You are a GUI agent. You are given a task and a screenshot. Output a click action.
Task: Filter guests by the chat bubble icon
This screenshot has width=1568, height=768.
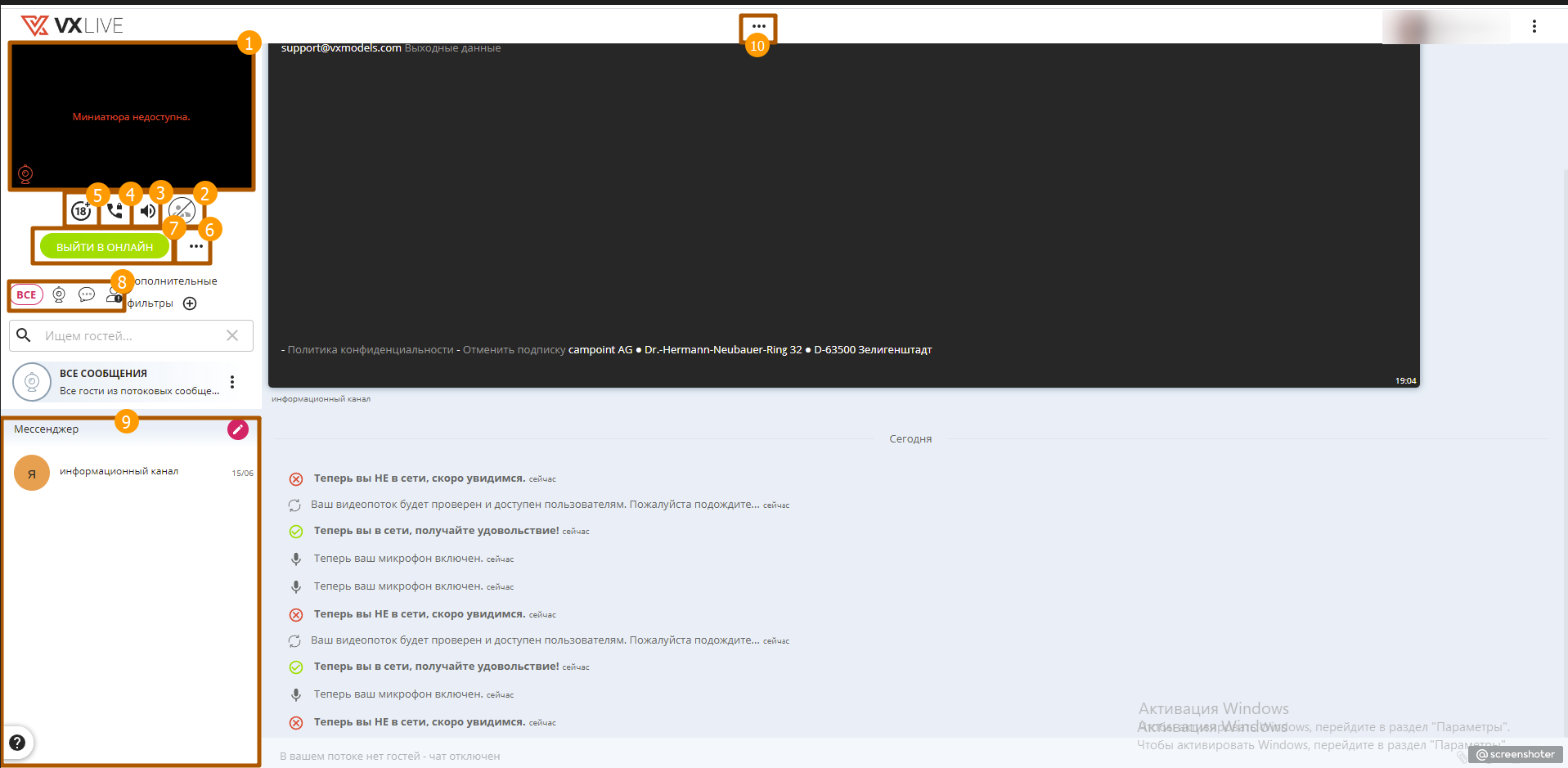coord(87,294)
